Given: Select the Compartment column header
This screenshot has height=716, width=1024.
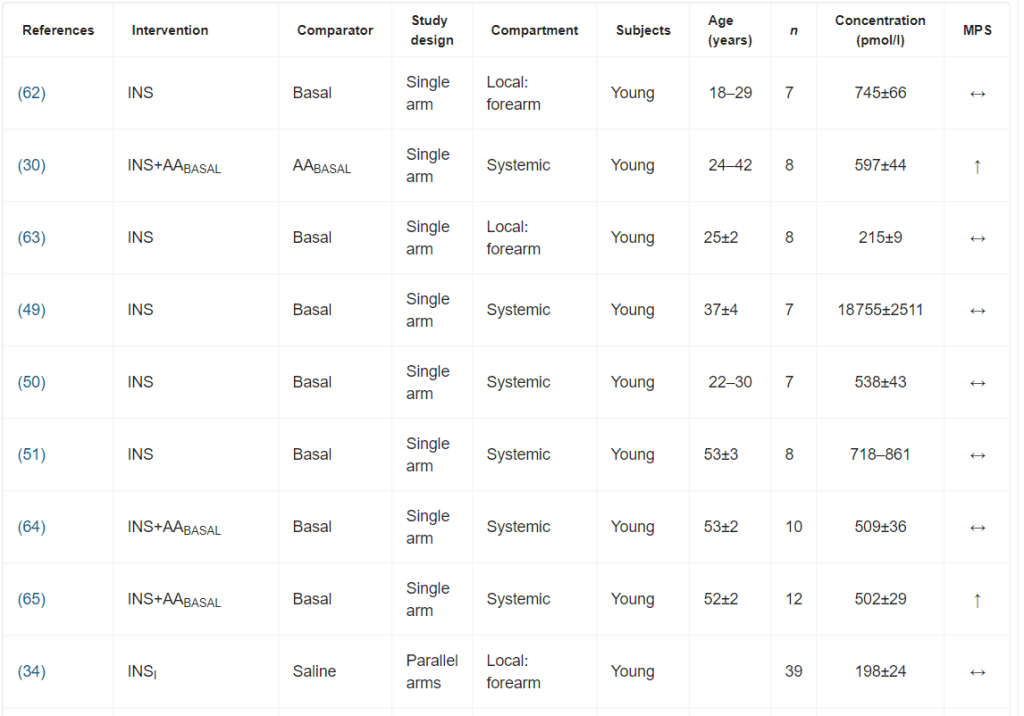Looking at the screenshot, I should 534,30.
